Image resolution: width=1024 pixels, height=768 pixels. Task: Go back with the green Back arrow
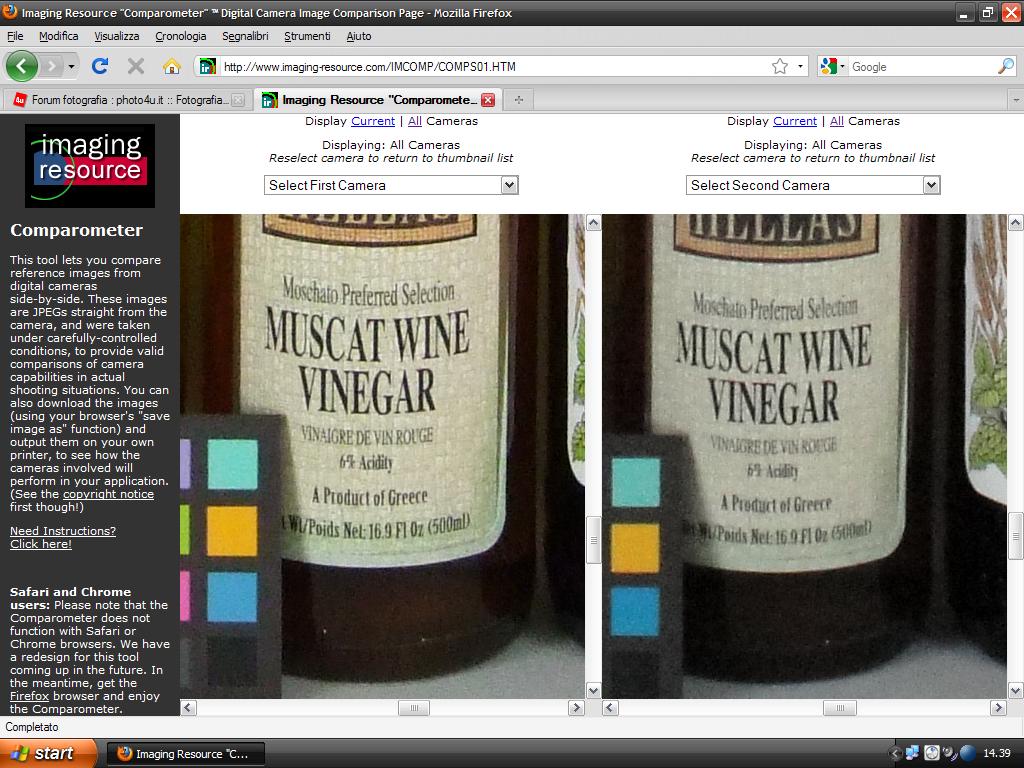pyautogui.click(x=22, y=66)
